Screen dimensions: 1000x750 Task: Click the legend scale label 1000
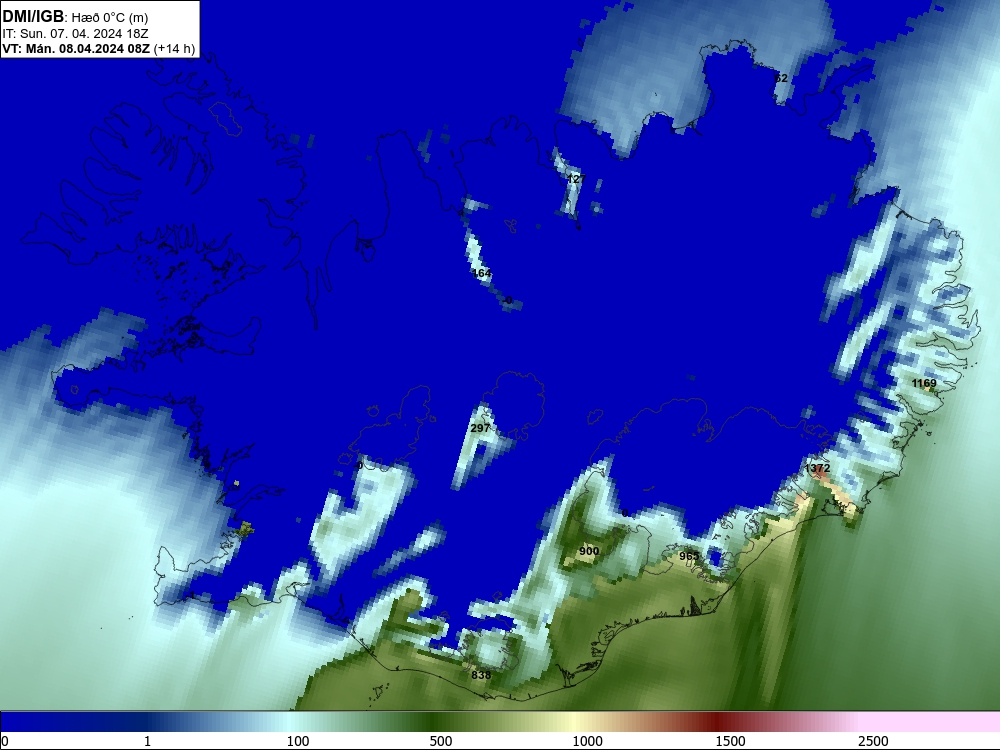[x=587, y=741]
